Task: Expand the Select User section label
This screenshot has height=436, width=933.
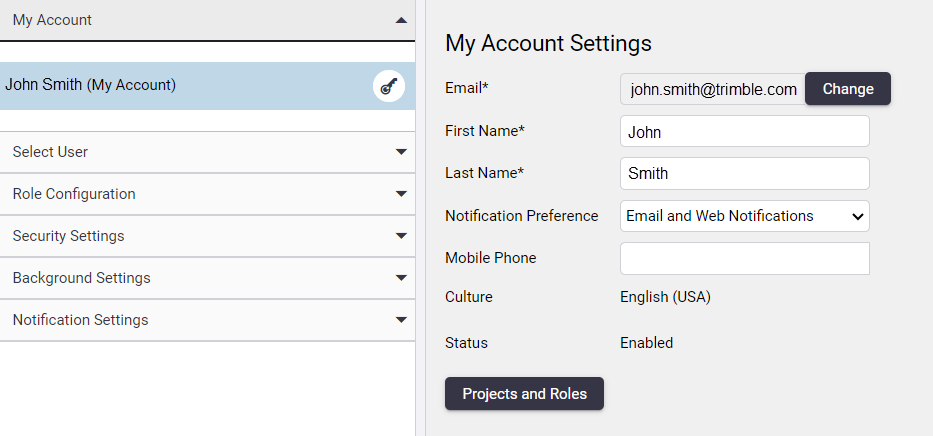Action: point(50,152)
